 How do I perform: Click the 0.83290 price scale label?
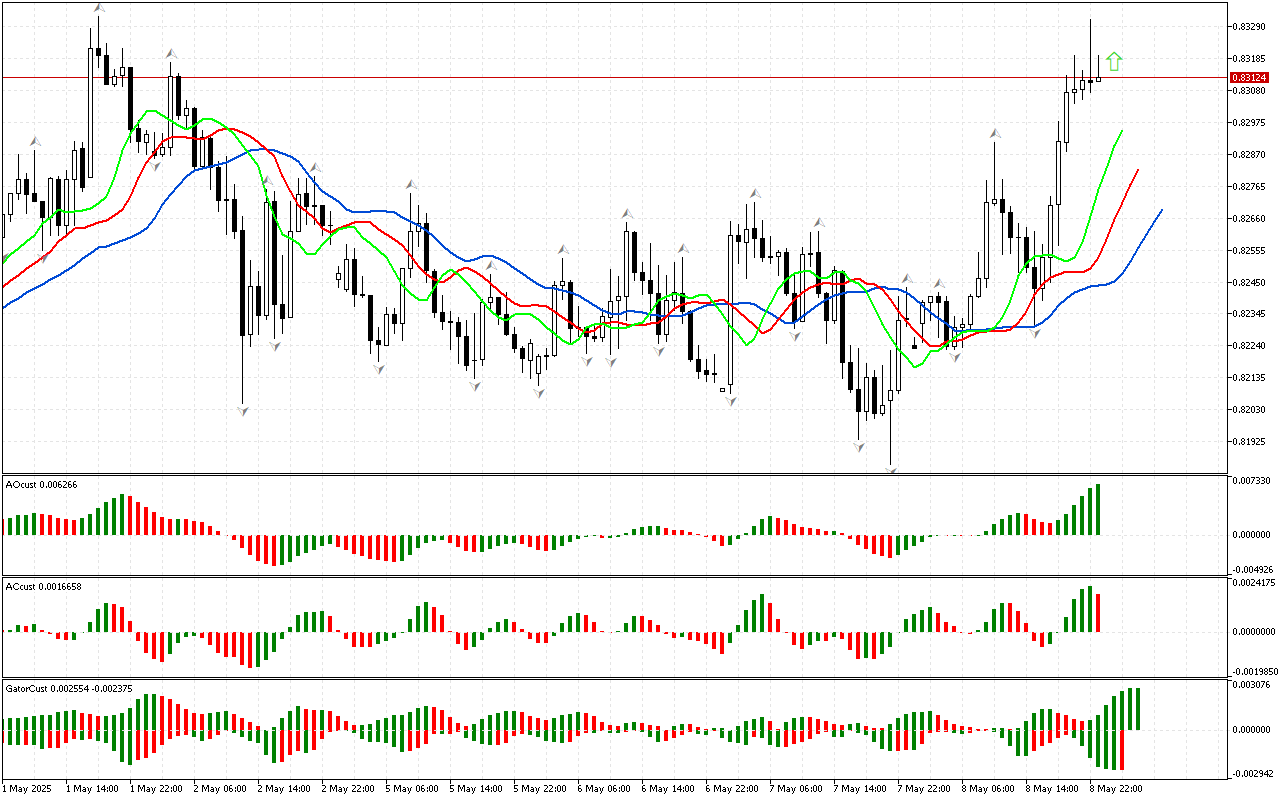tap(1249, 26)
